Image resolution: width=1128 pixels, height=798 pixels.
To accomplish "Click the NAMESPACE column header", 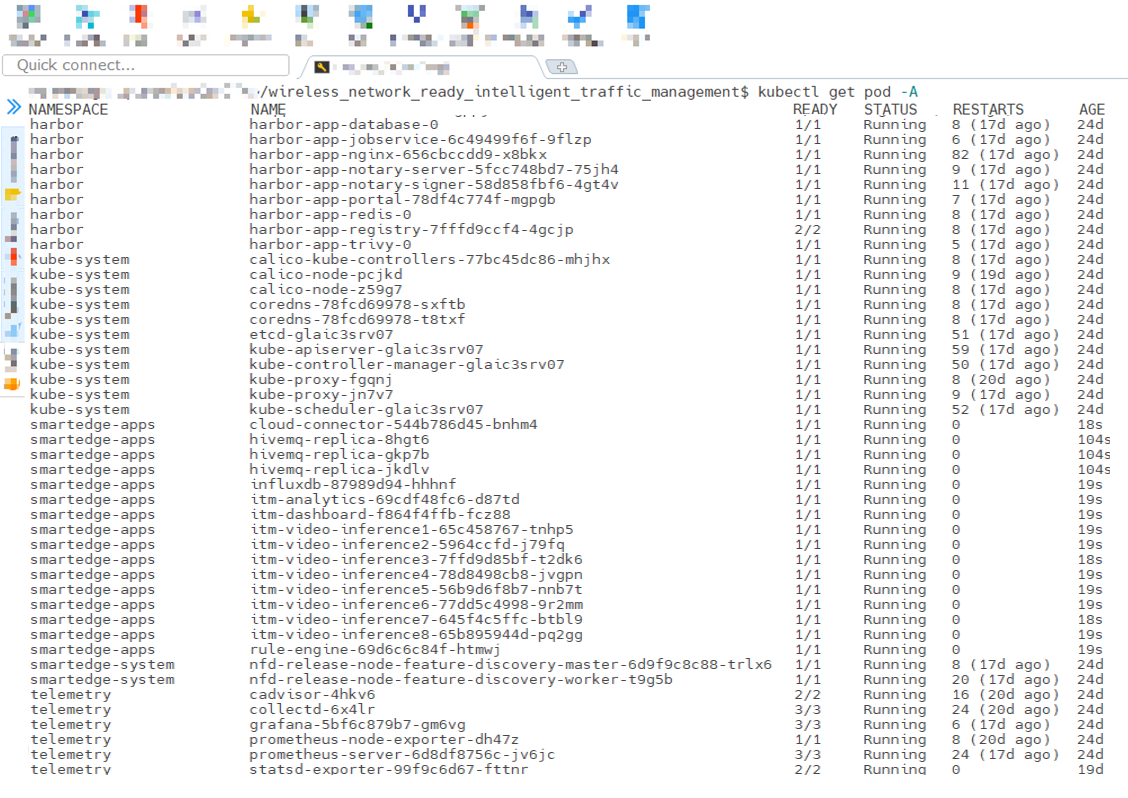I will pos(68,109).
